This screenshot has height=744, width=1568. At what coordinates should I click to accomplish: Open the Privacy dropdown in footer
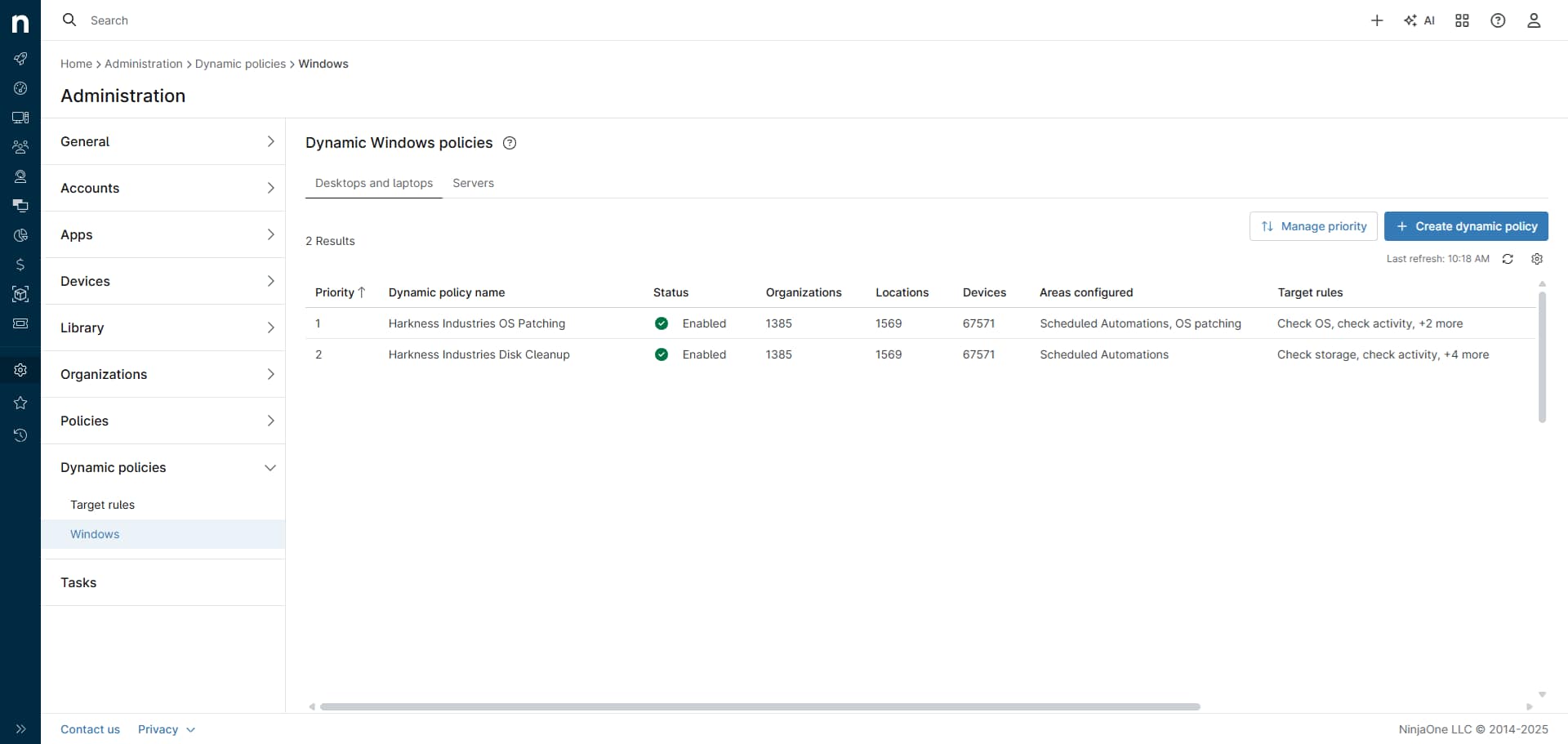click(x=165, y=729)
